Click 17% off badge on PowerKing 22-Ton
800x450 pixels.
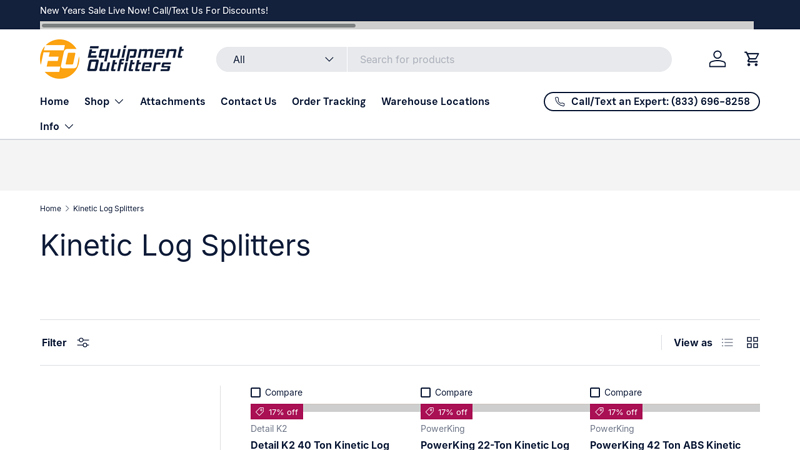(446, 412)
